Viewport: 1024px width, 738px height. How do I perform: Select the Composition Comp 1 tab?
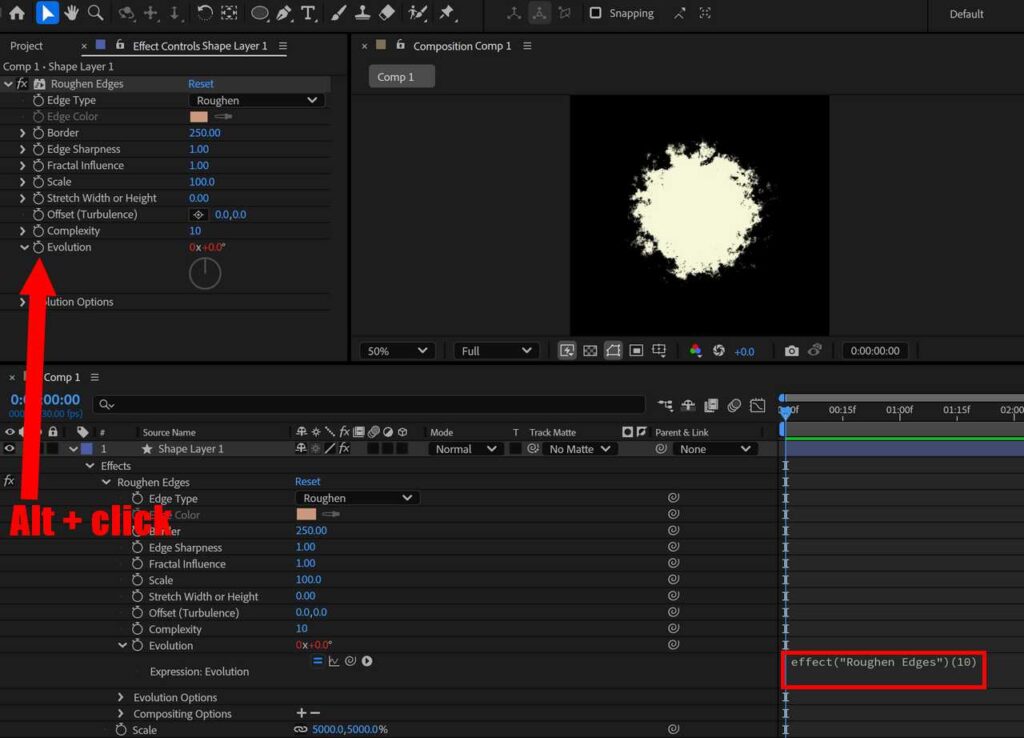(x=462, y=46)
